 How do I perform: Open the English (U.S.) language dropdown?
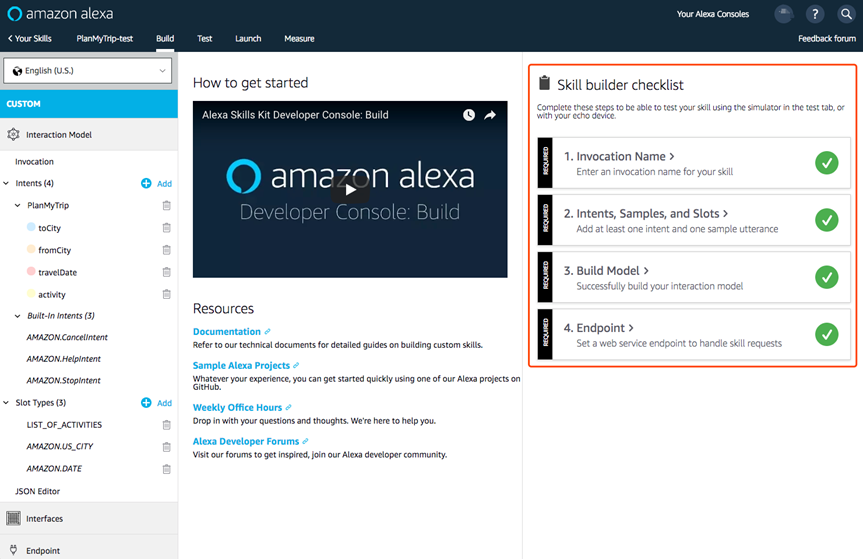tap(88, 71)
